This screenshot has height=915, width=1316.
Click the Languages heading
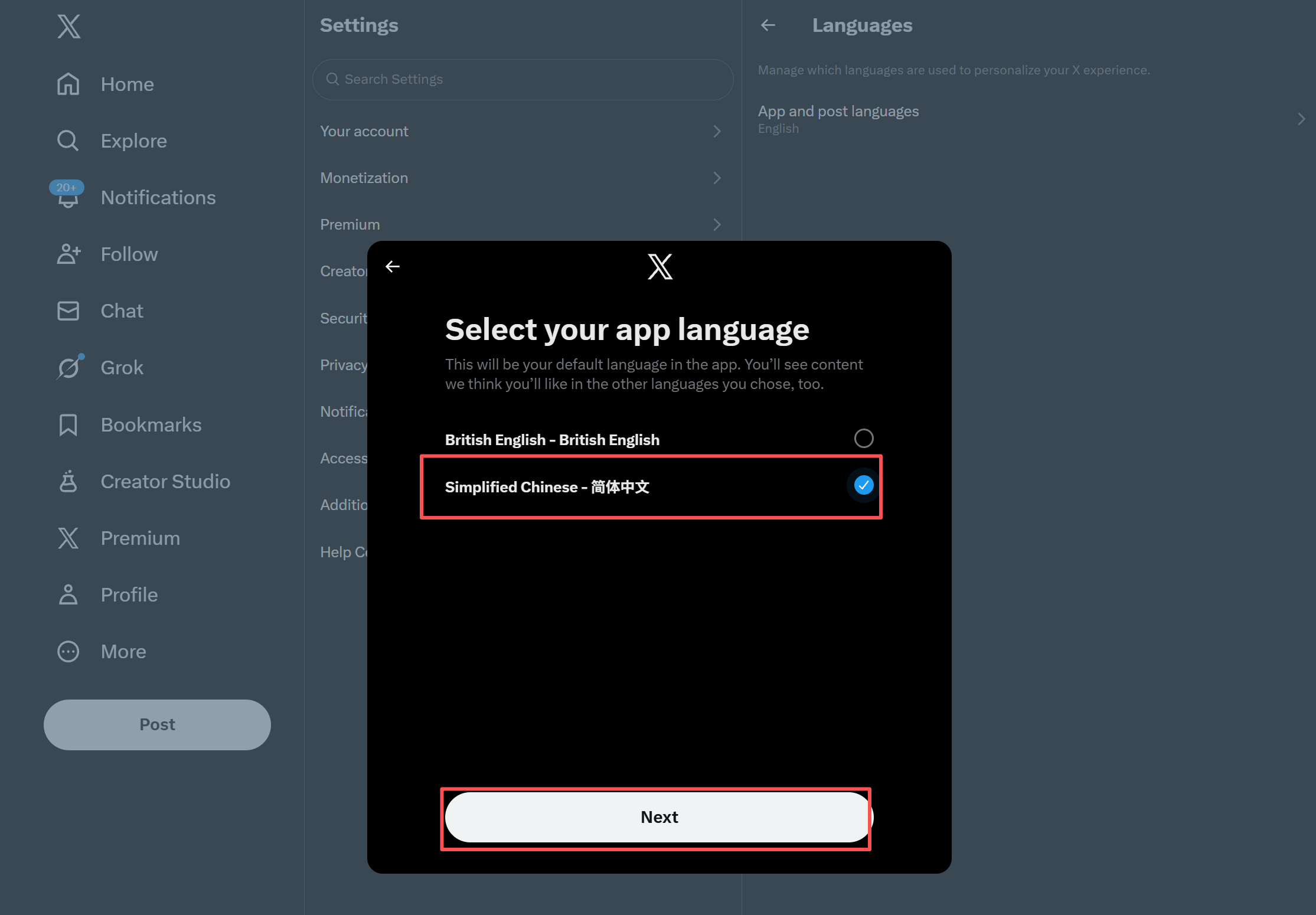pos(862,25)
